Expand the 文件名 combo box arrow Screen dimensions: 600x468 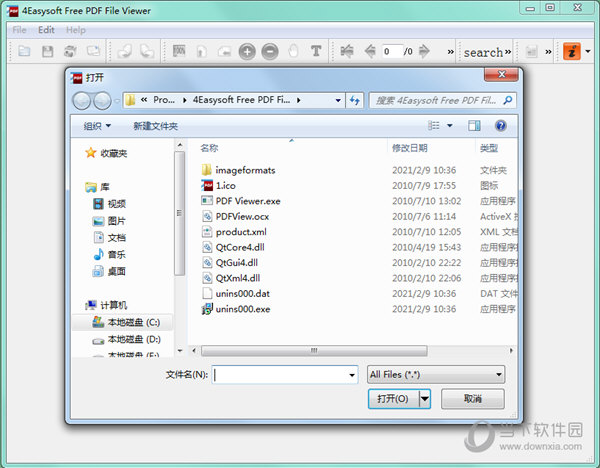pos(352,375)
